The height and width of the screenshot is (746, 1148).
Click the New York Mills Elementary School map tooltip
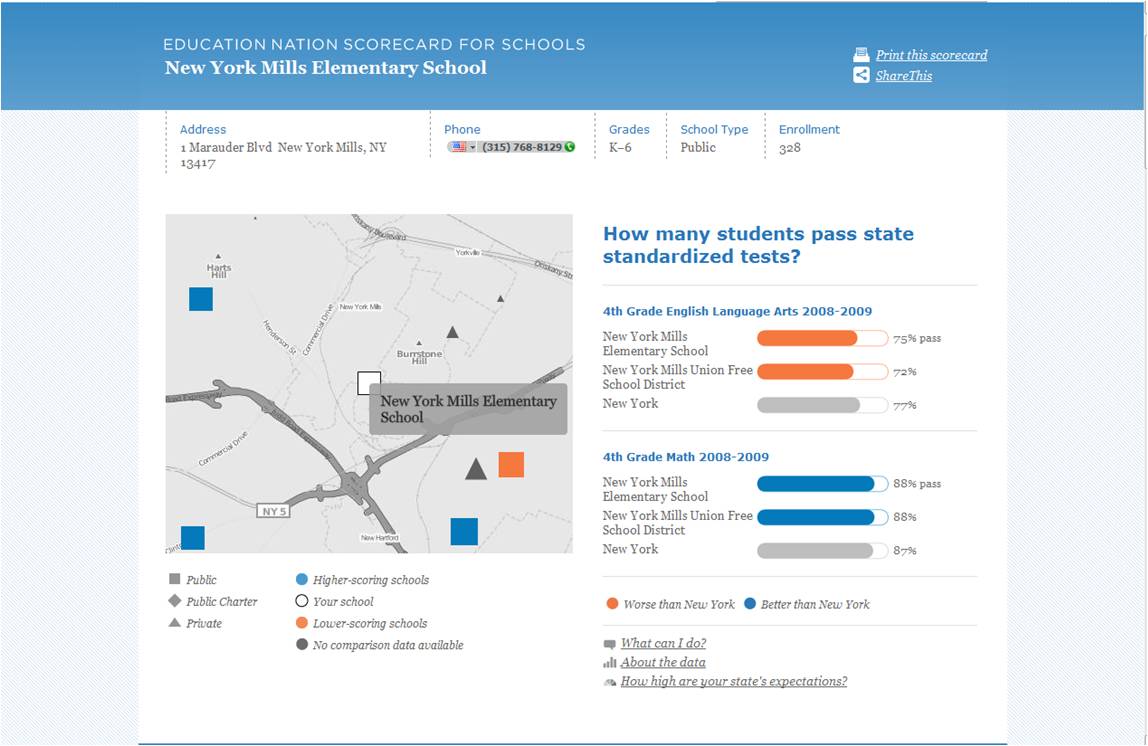[x=469, y=409]
